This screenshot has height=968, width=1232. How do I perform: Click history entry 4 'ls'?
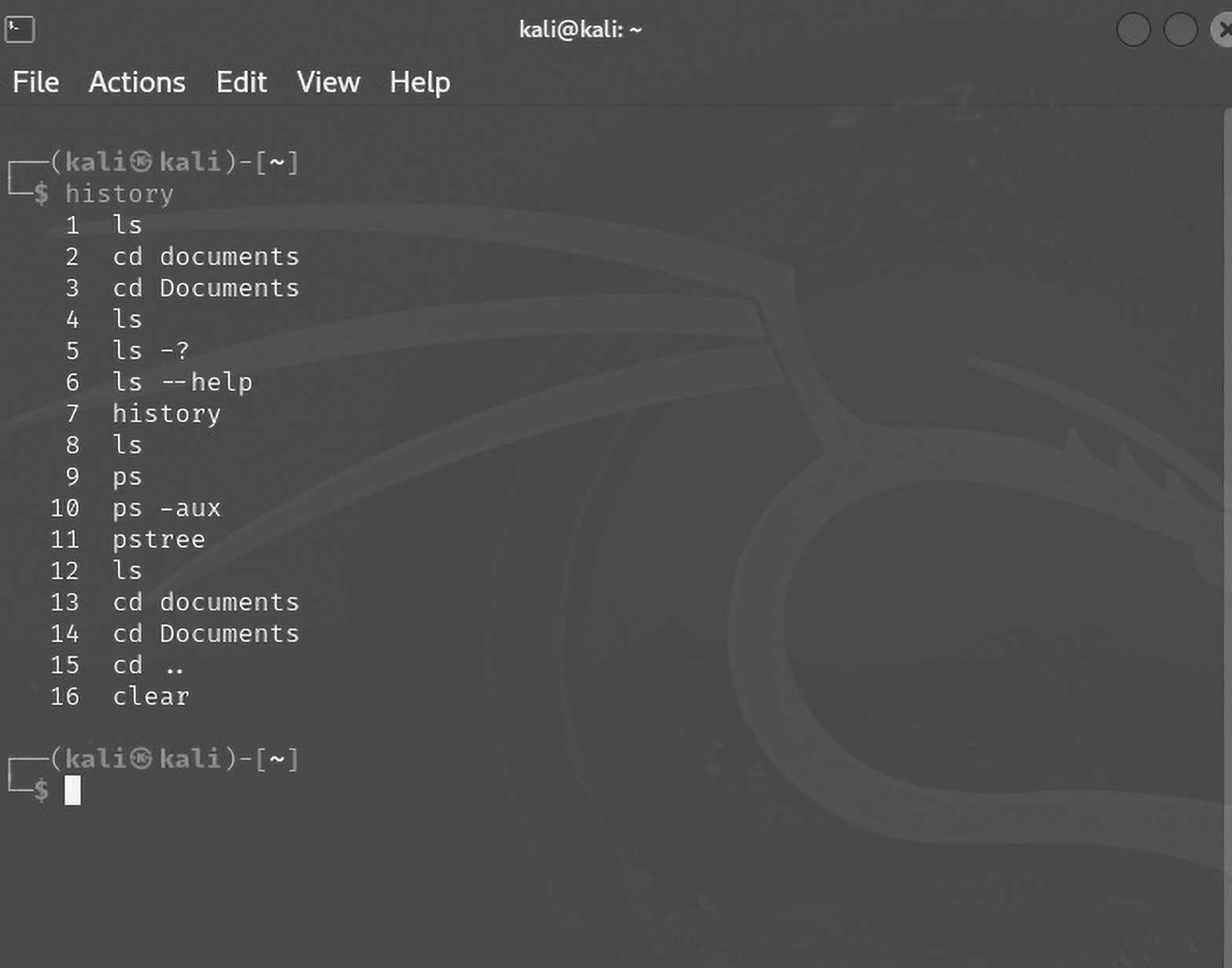pyautogui.click(x=127, y=320)
